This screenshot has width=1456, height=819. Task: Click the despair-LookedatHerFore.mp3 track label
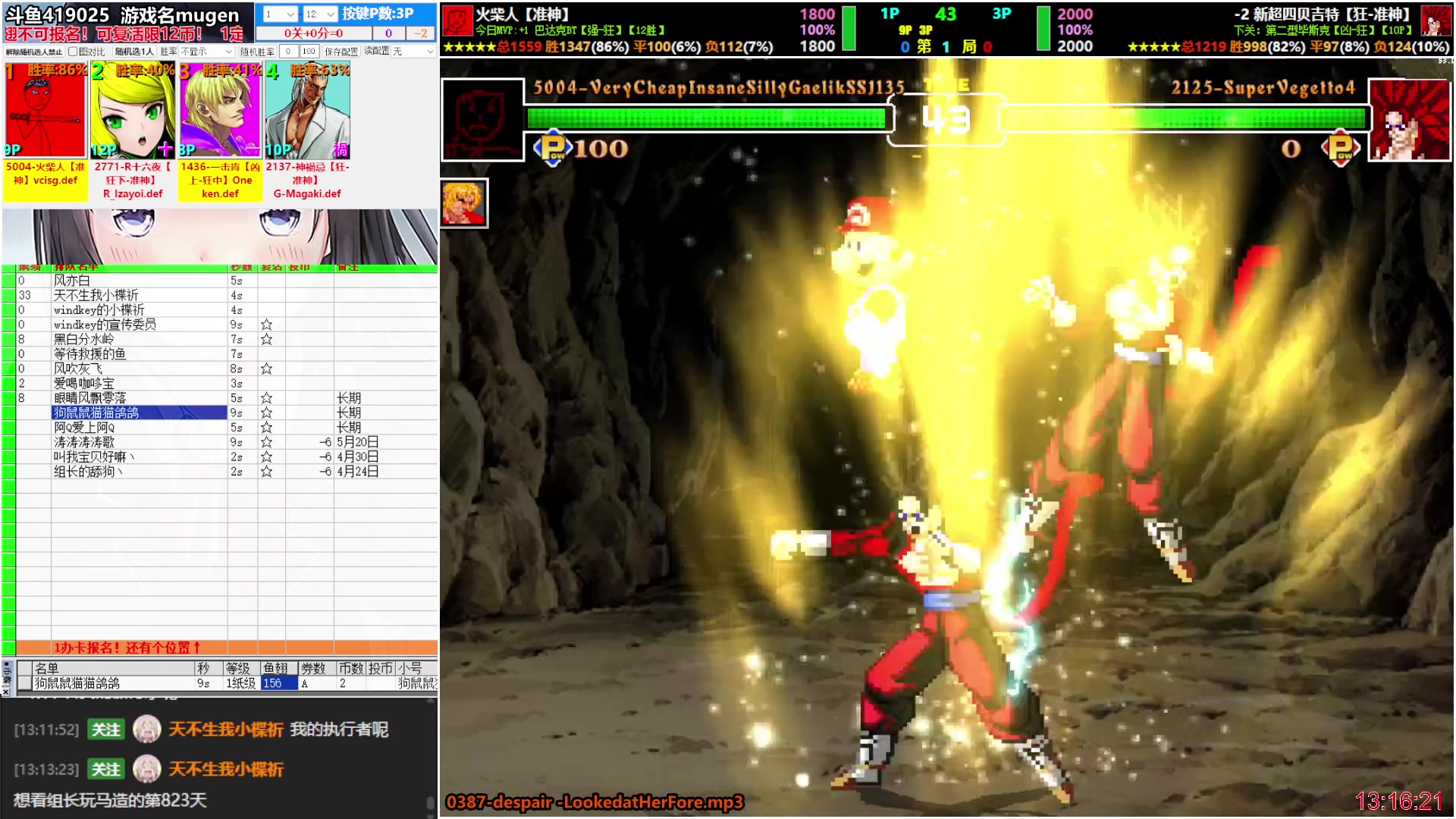[595, 802]
